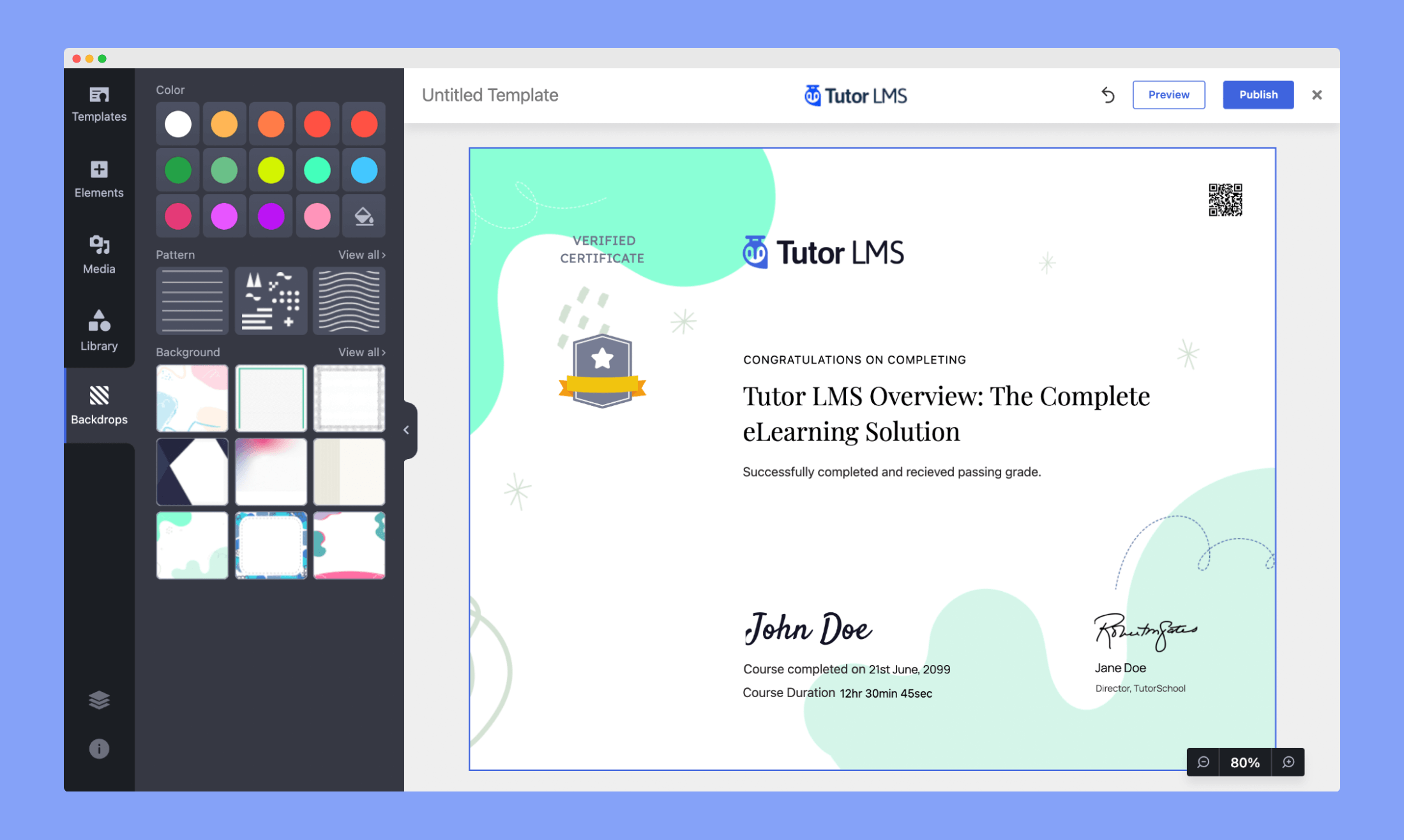Viewport: 1404px width, 840px height.
Task: Select the VERIFIED CERTIFICATE text
Action: (602, 250)
